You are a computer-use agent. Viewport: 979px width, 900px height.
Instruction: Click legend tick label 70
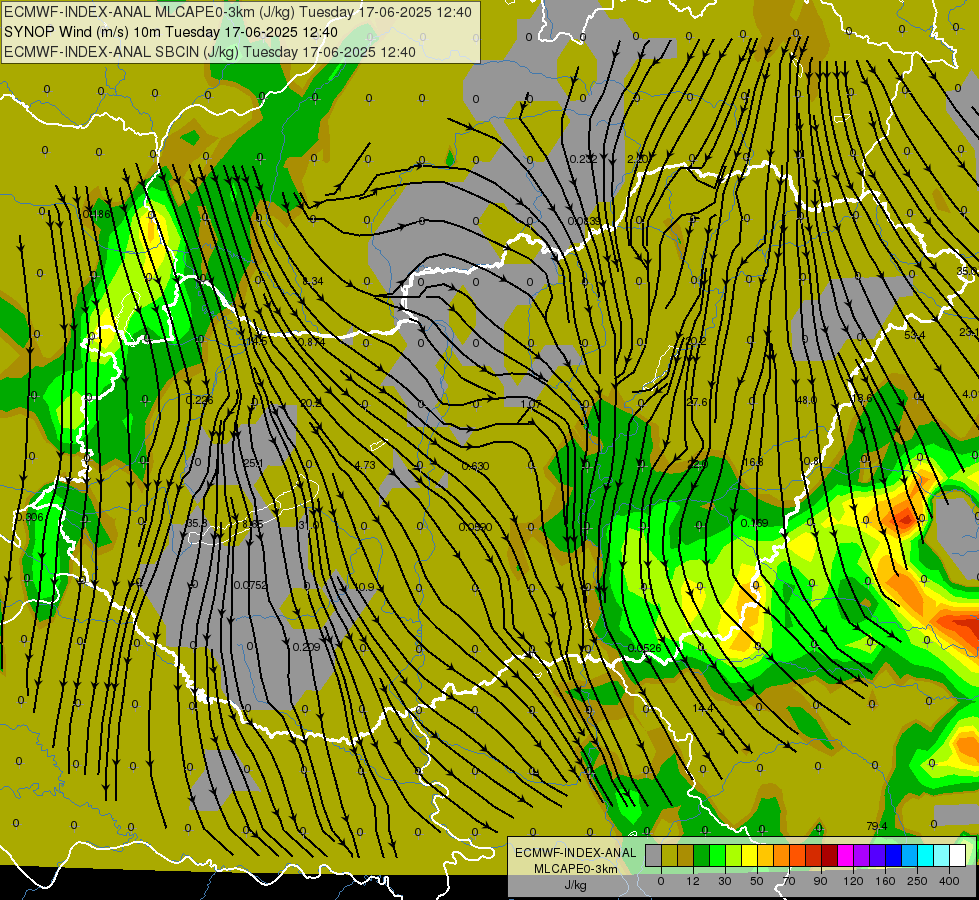(x=789, y=881)
